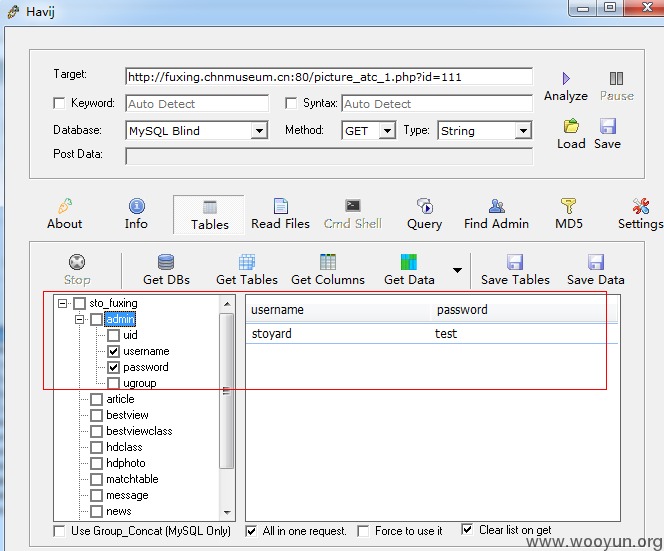Viewport: 664px width, 551px height.
Task: Click the Stop icon
Action: tap(77, 262)
